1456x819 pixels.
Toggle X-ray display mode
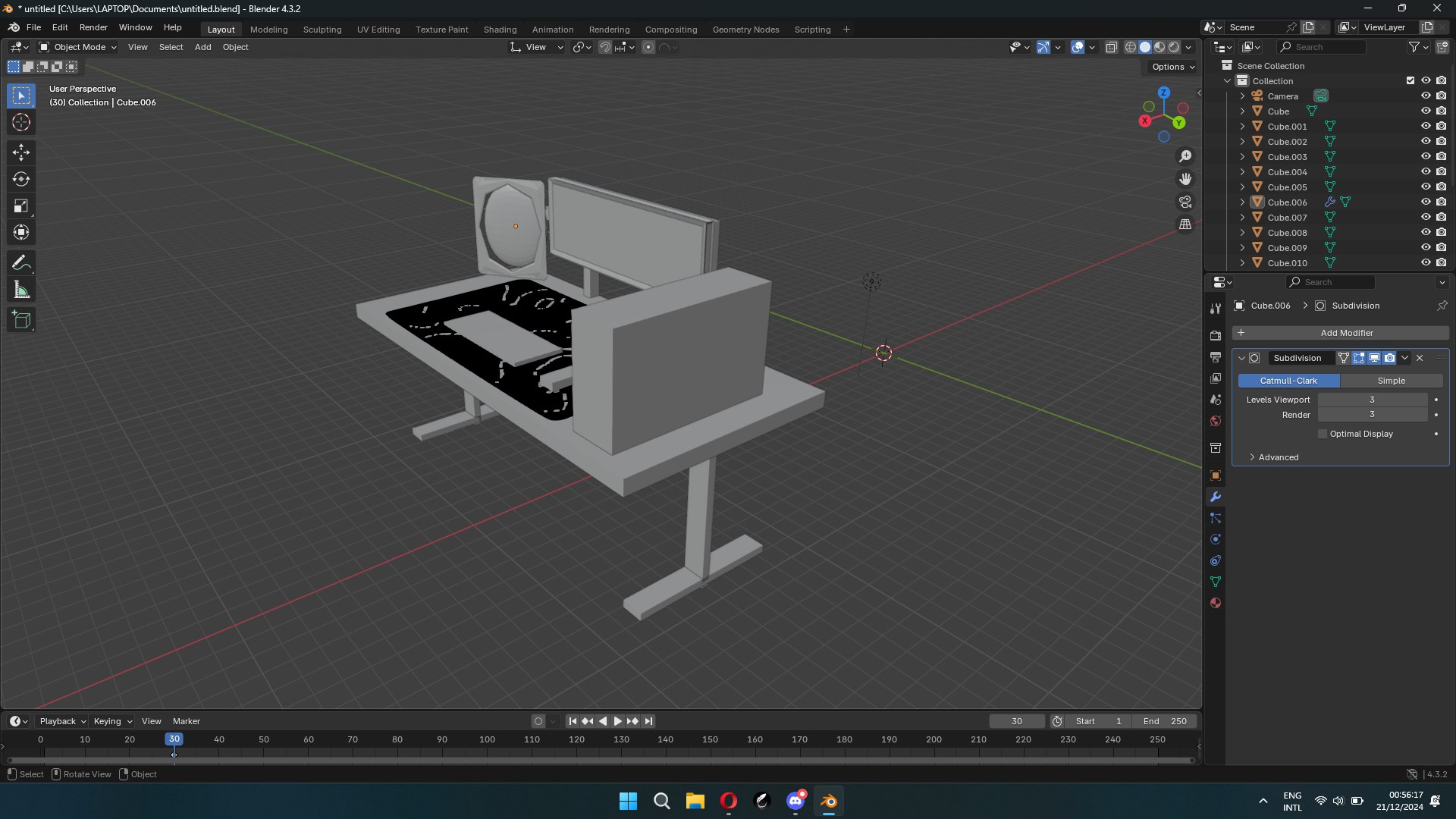coord(1112,47)
